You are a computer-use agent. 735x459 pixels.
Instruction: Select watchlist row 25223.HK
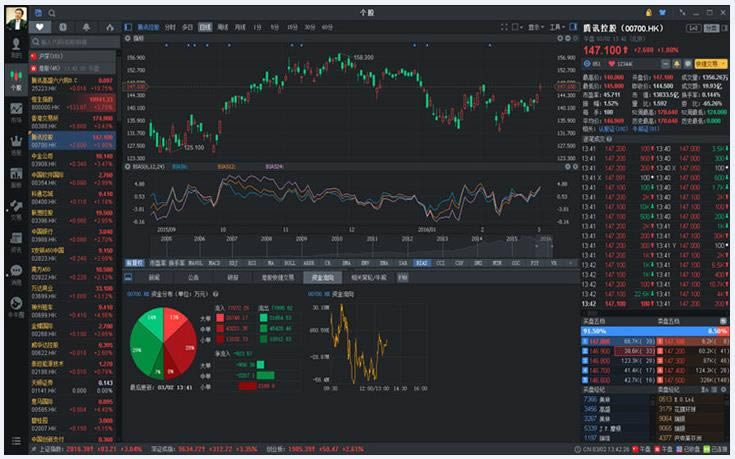(73, 84)
